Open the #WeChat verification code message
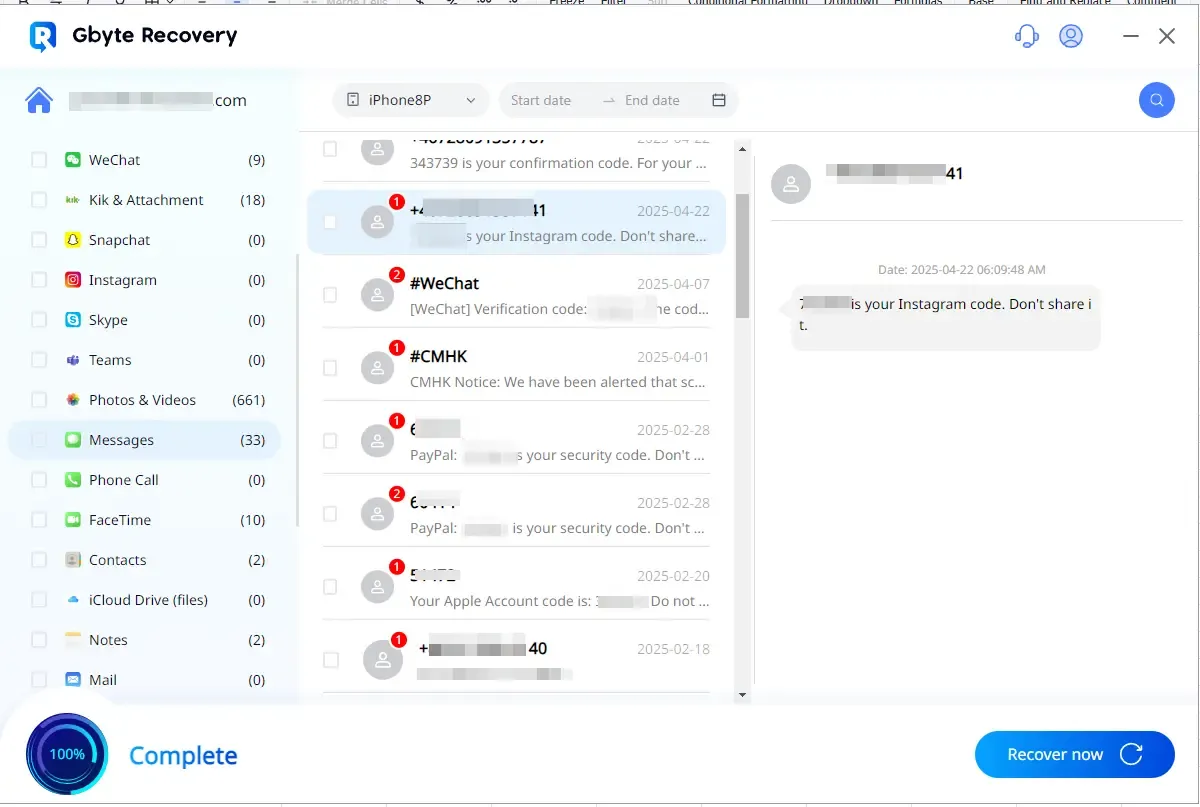Viewport: 1200px width, 807px height. pyautogui.click(x=516, y=295)
